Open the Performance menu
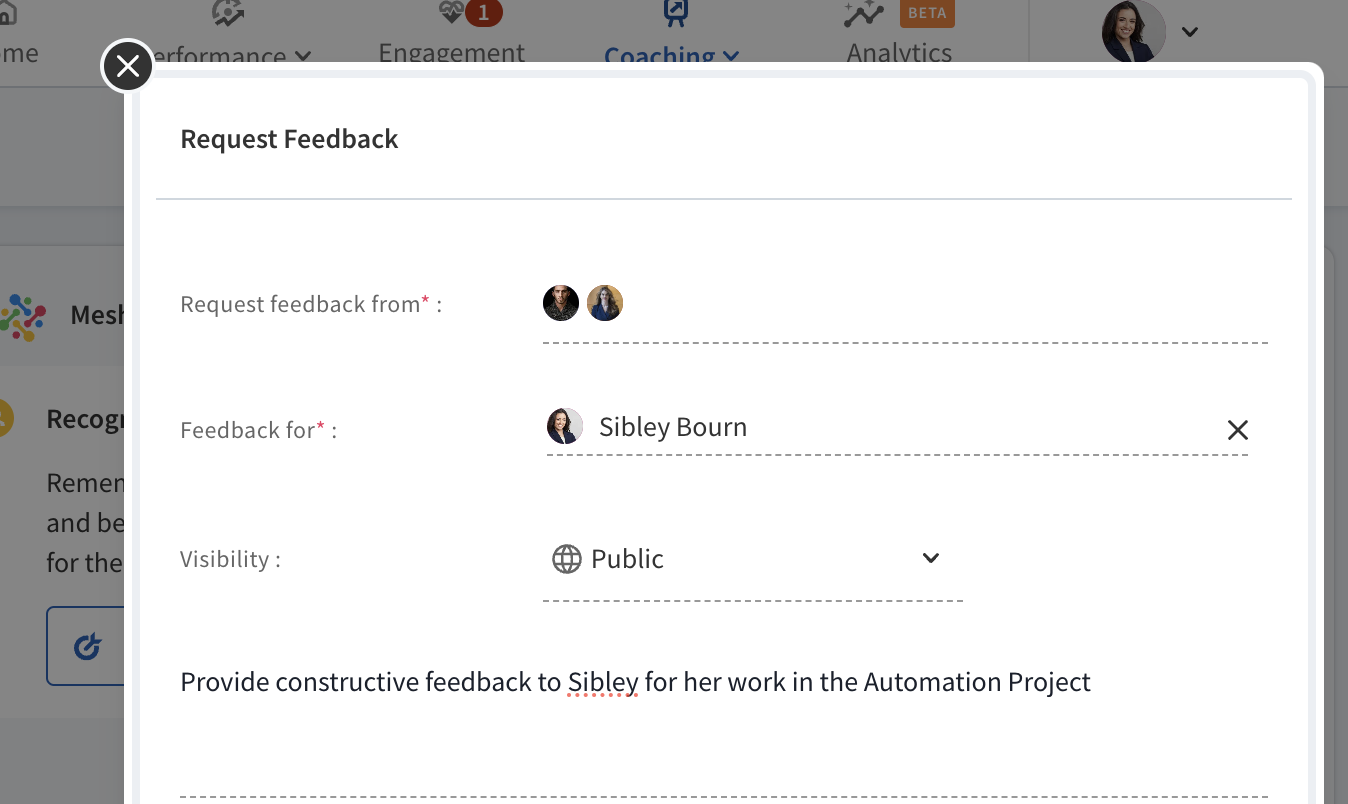Image resolution: width=1348 pixels, height=804 pixels. 231,56
